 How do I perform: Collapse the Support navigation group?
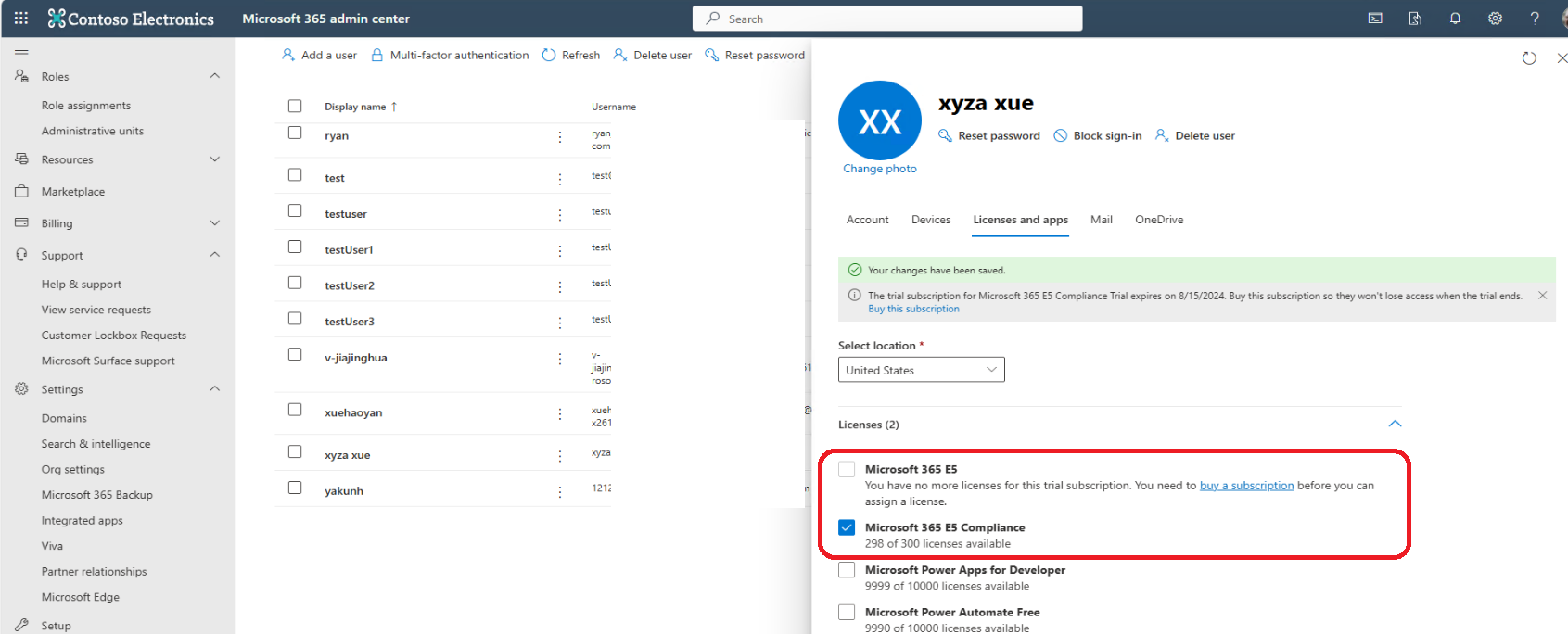tap(215, 255)
